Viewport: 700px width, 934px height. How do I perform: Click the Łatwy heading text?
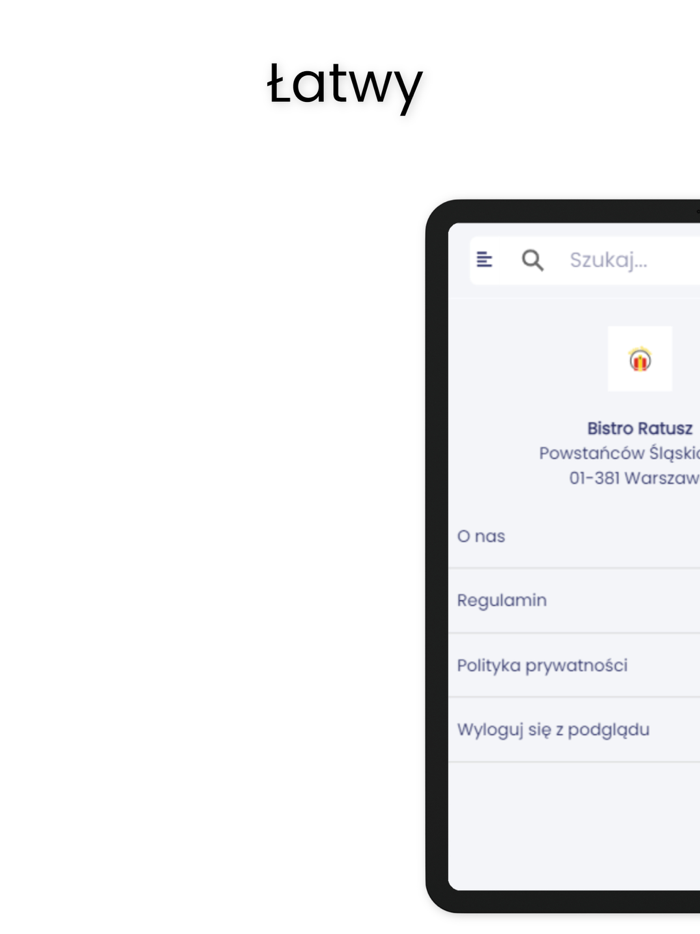[345, 85]
